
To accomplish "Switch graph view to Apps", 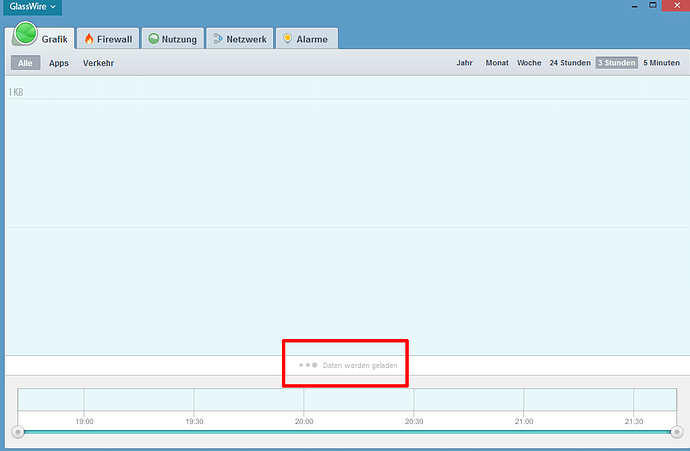I will pos(59,63).
